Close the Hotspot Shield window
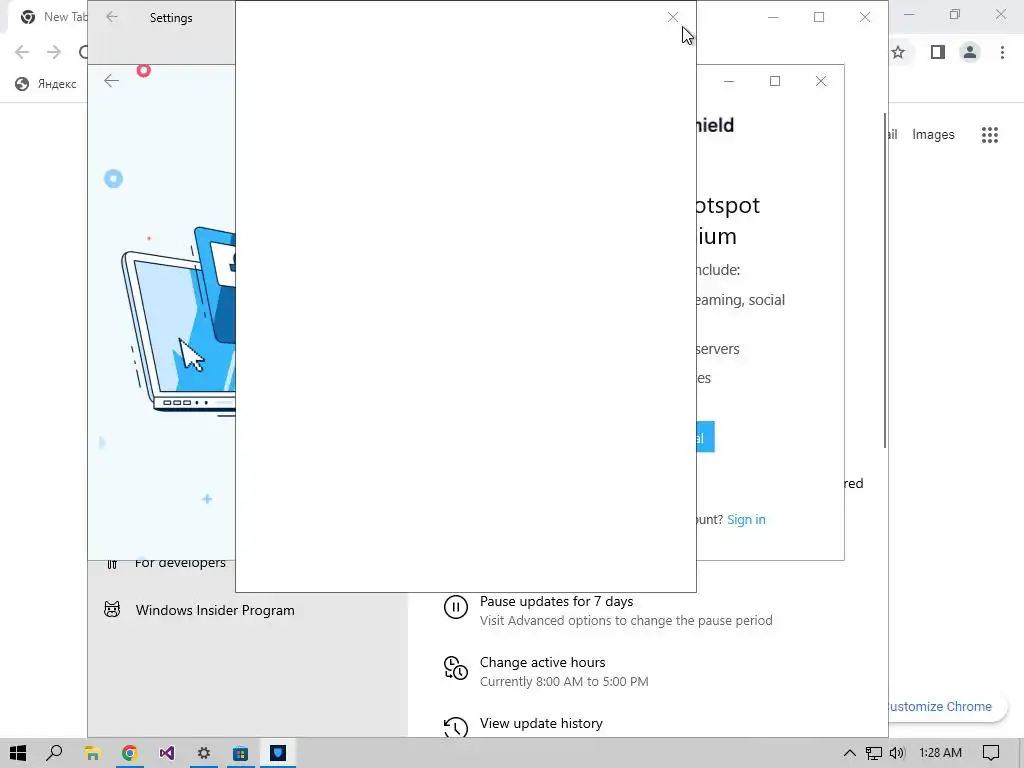 coord(821,81)
